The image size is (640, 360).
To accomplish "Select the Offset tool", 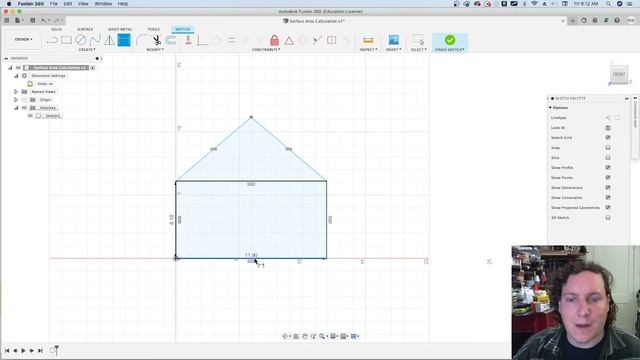I will (x=171, y=40).
